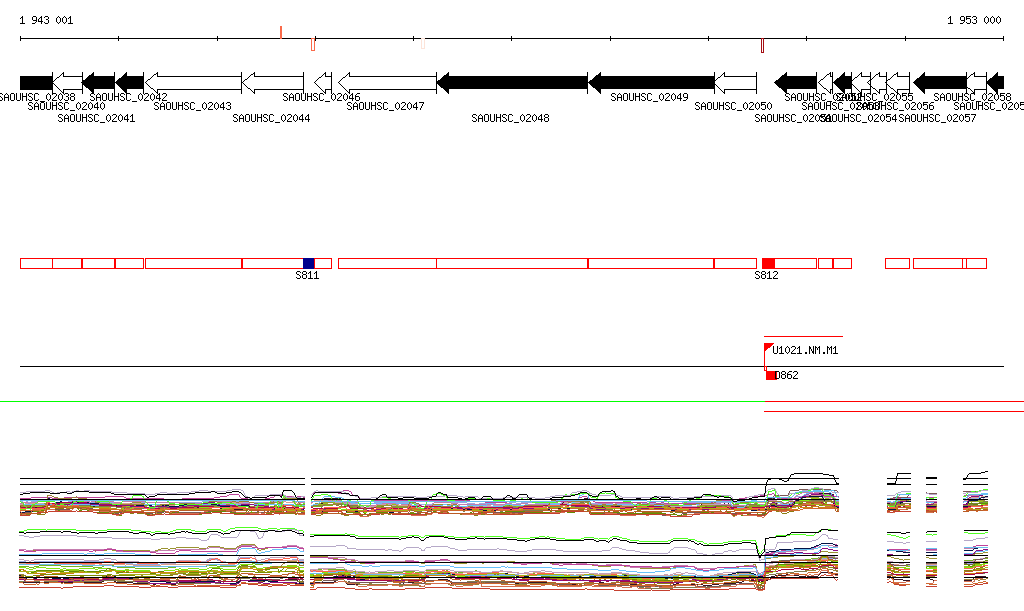Click the filled red S812 segment box
The width and height of the screenshot is (1024, 611).
point(769,264)
